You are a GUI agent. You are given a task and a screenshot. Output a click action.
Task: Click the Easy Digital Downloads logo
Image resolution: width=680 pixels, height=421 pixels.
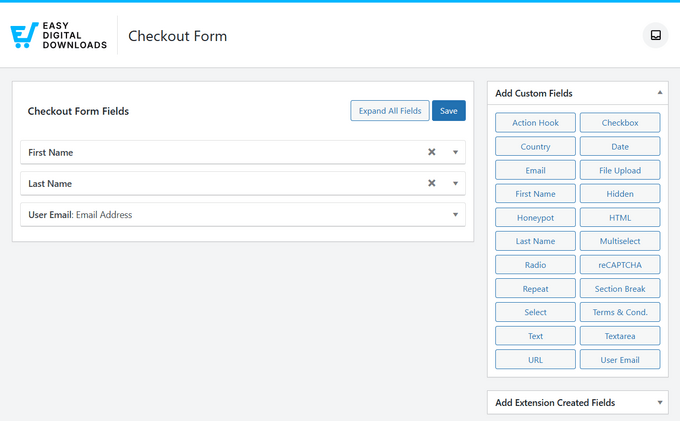click(x=58, y=36)
